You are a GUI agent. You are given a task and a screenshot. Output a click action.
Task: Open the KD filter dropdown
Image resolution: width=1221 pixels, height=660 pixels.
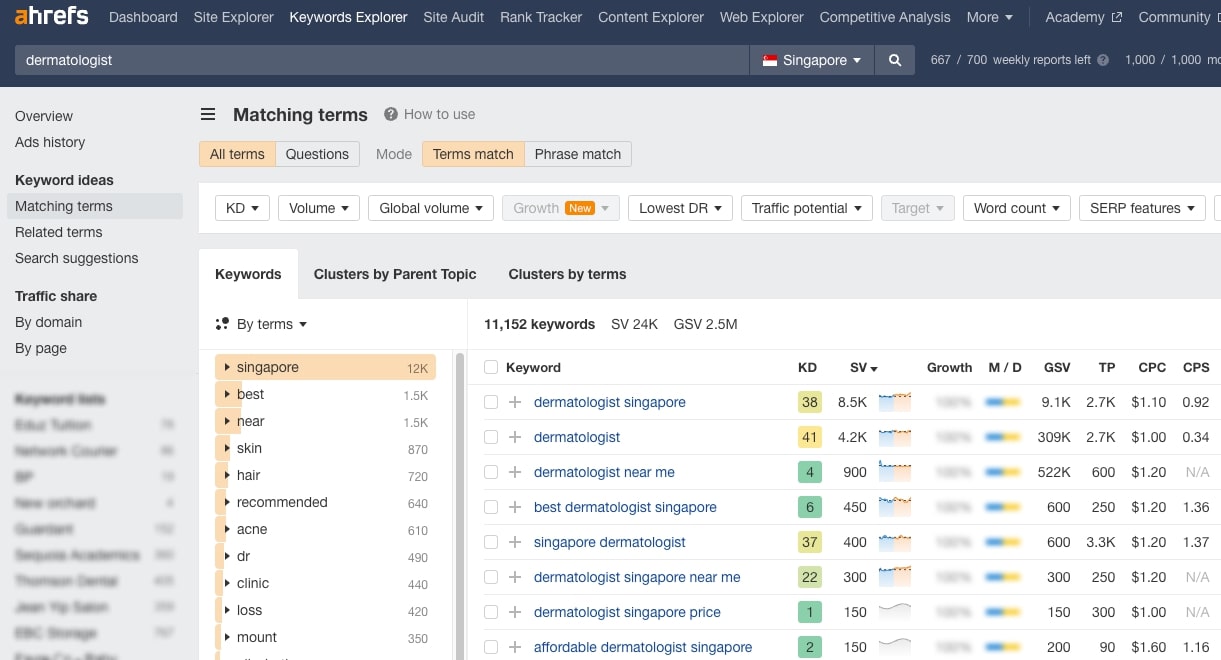pos(242,208)
